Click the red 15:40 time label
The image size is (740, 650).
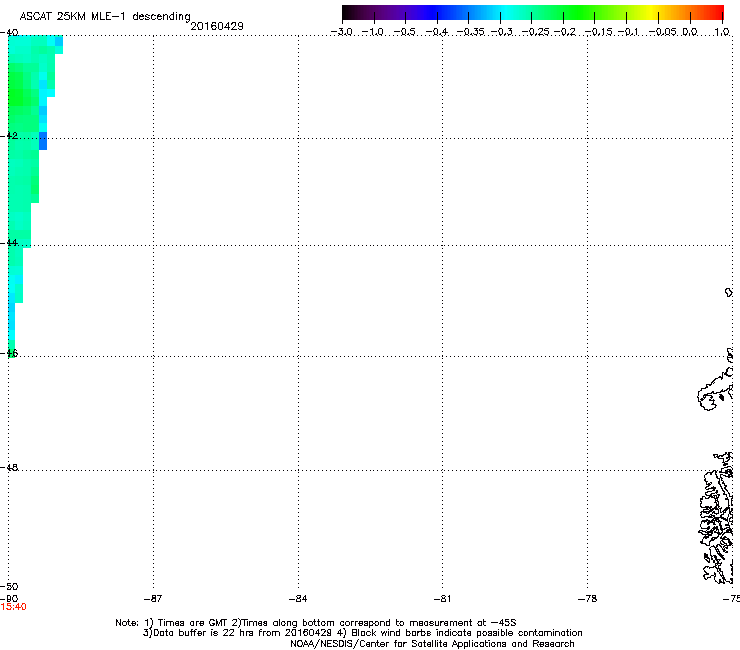coord(14,607)
